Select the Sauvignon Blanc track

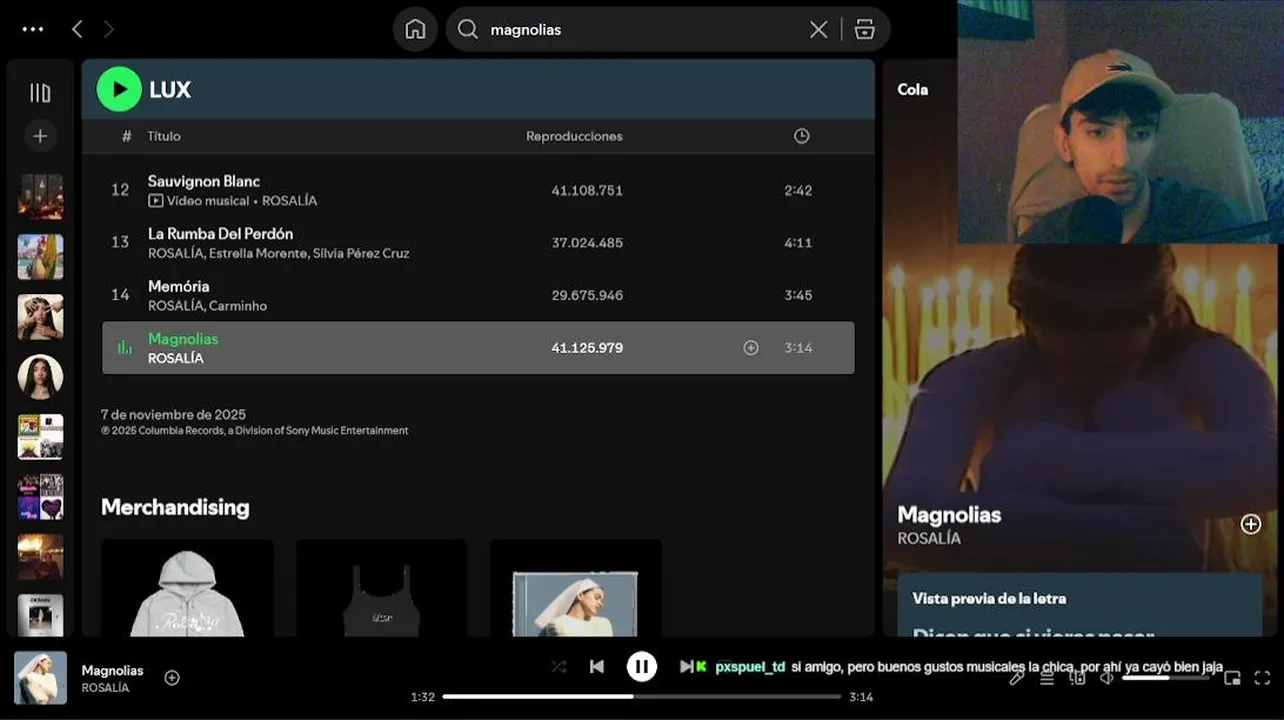pos(478,190)
